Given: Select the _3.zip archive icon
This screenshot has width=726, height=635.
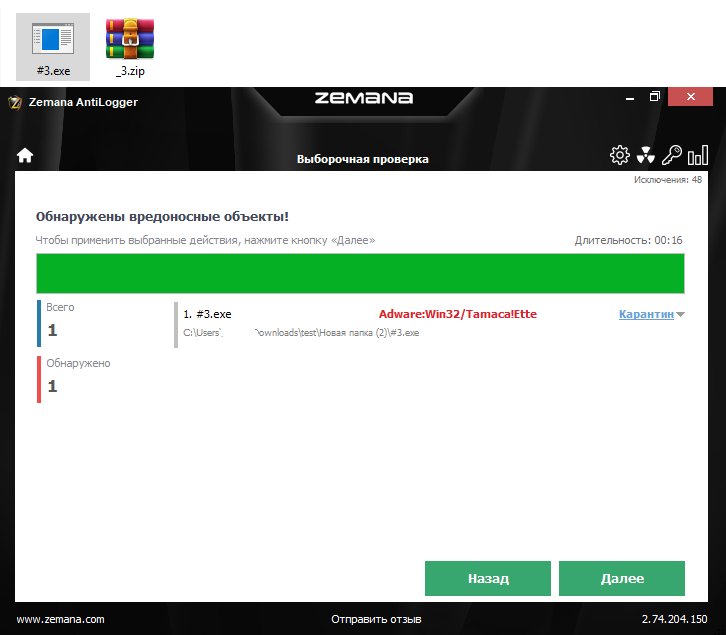Looking at the screenshot, I should pyautogui.click(x=130, y=47).
